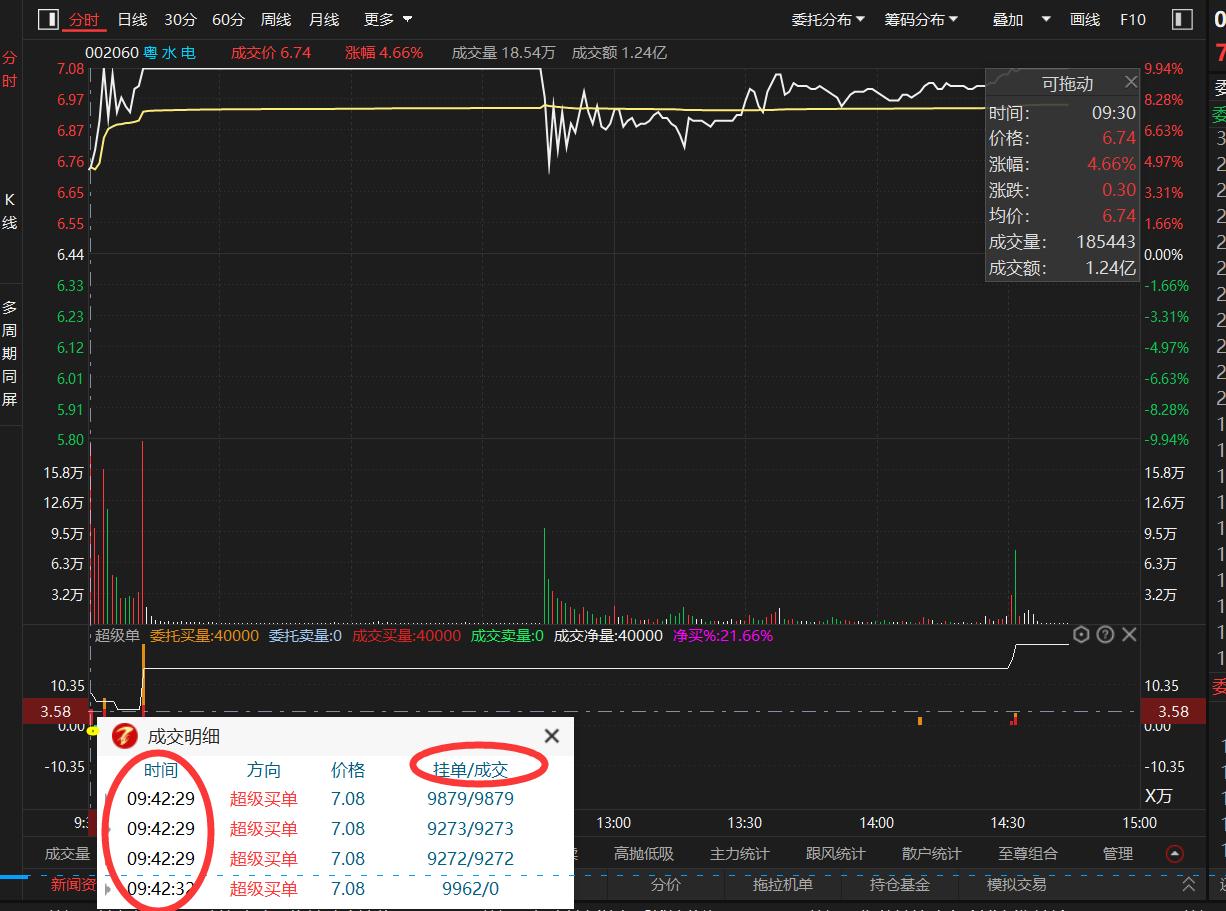Image resolution: width=1226 pixels, height=911 pixels.
Task: Select the 主力统计 indicator tab
Action: tap(740, 854)
